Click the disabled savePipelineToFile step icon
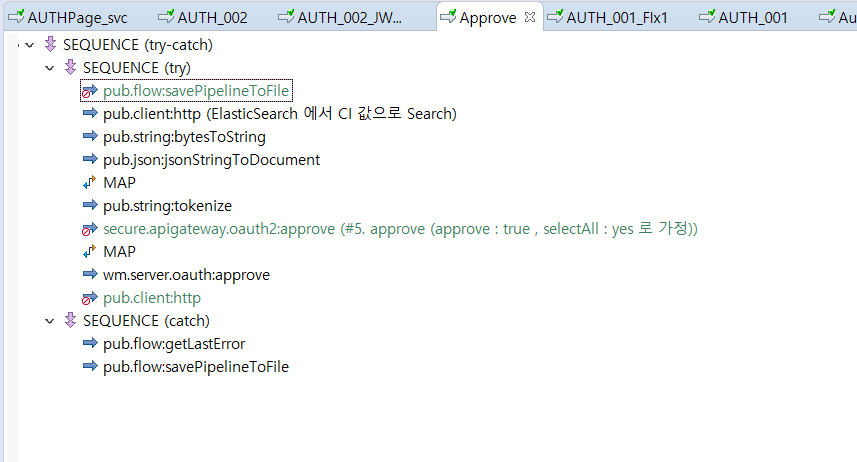Screen dimensions: 857x462 coord(90,91)
